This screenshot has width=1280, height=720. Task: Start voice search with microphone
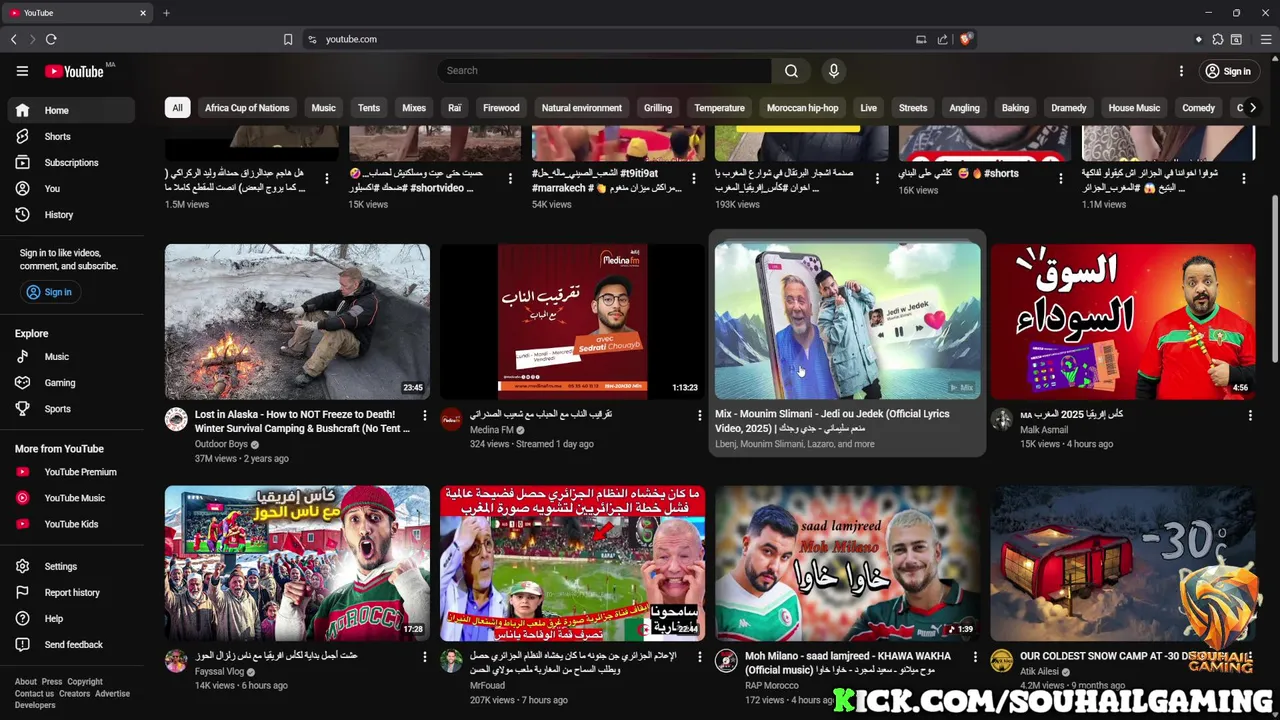(833, 71)
